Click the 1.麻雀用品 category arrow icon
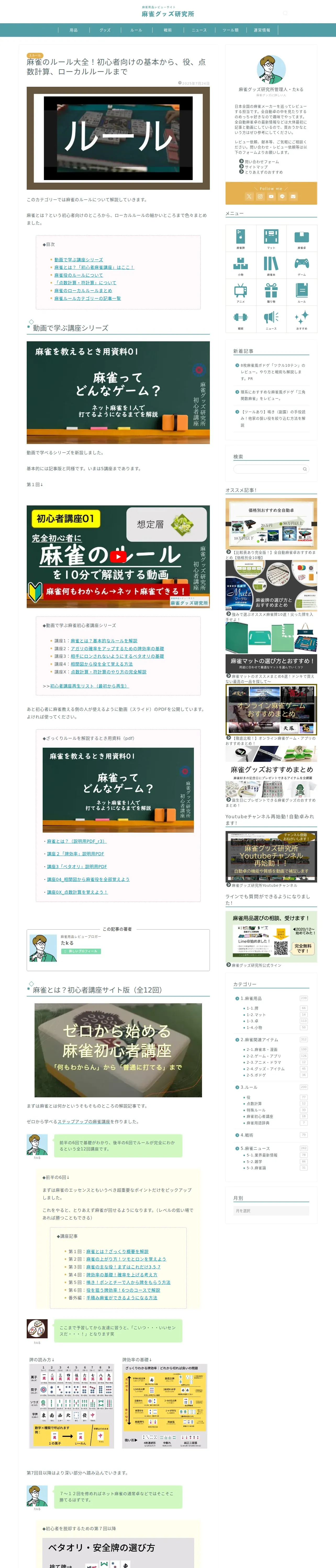 pos(237,999)
